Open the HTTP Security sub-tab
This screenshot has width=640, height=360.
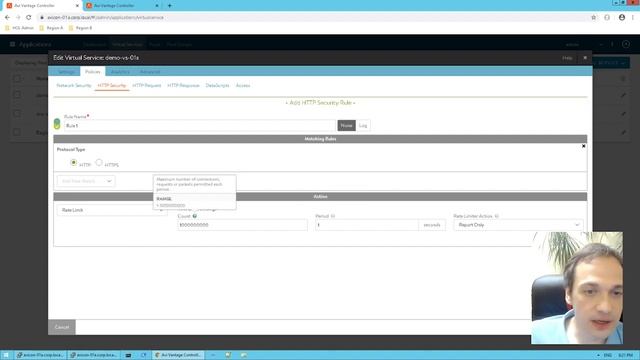click(112, 85)
